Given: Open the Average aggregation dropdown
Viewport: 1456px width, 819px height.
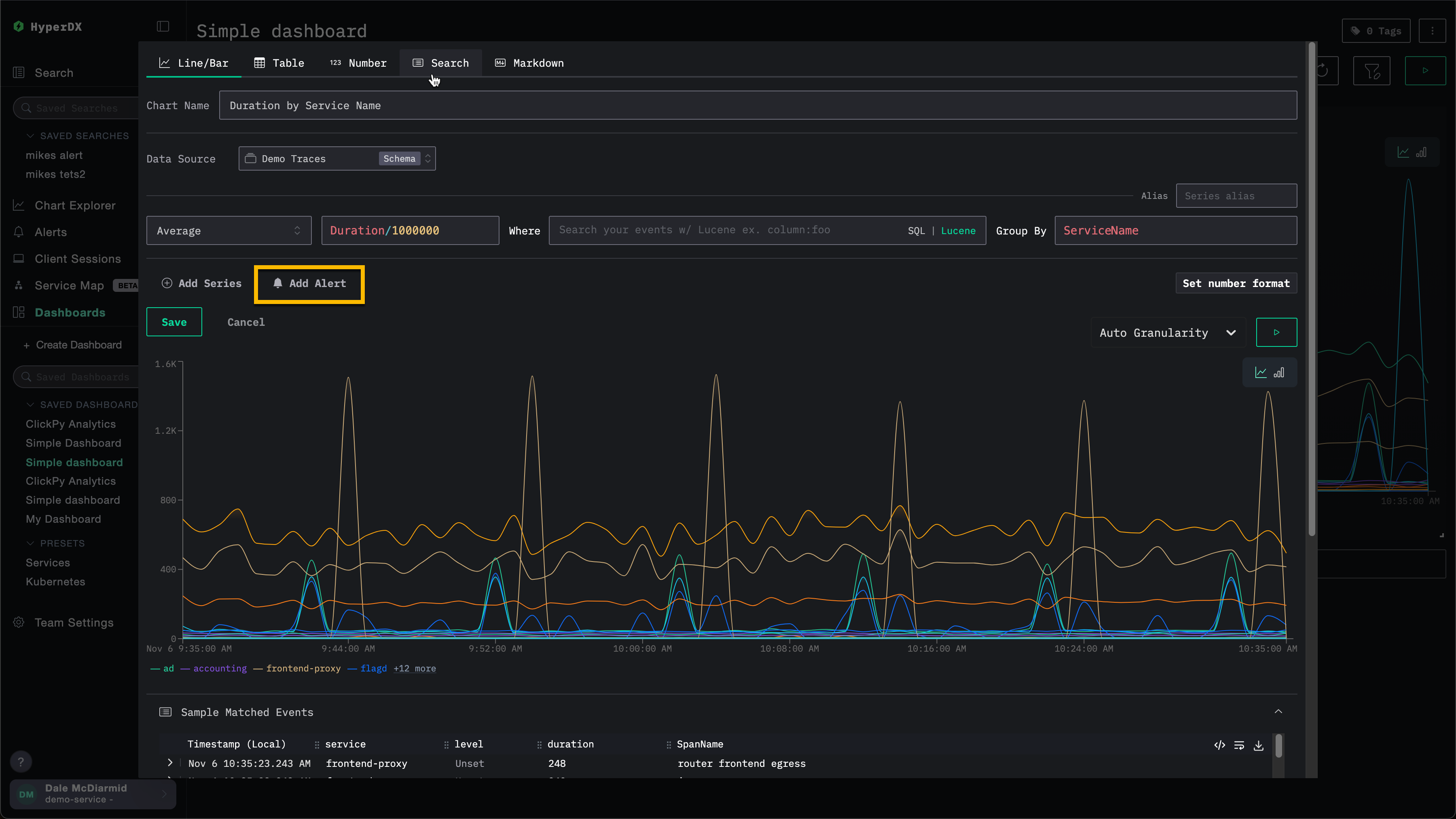Looking at the screenshot, I should click(229, 230).
